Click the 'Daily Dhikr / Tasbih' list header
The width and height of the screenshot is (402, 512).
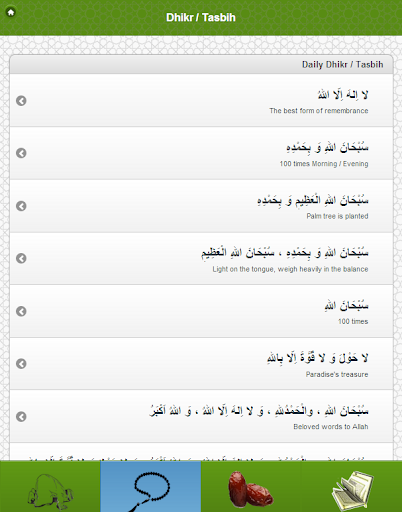point(201,64)
